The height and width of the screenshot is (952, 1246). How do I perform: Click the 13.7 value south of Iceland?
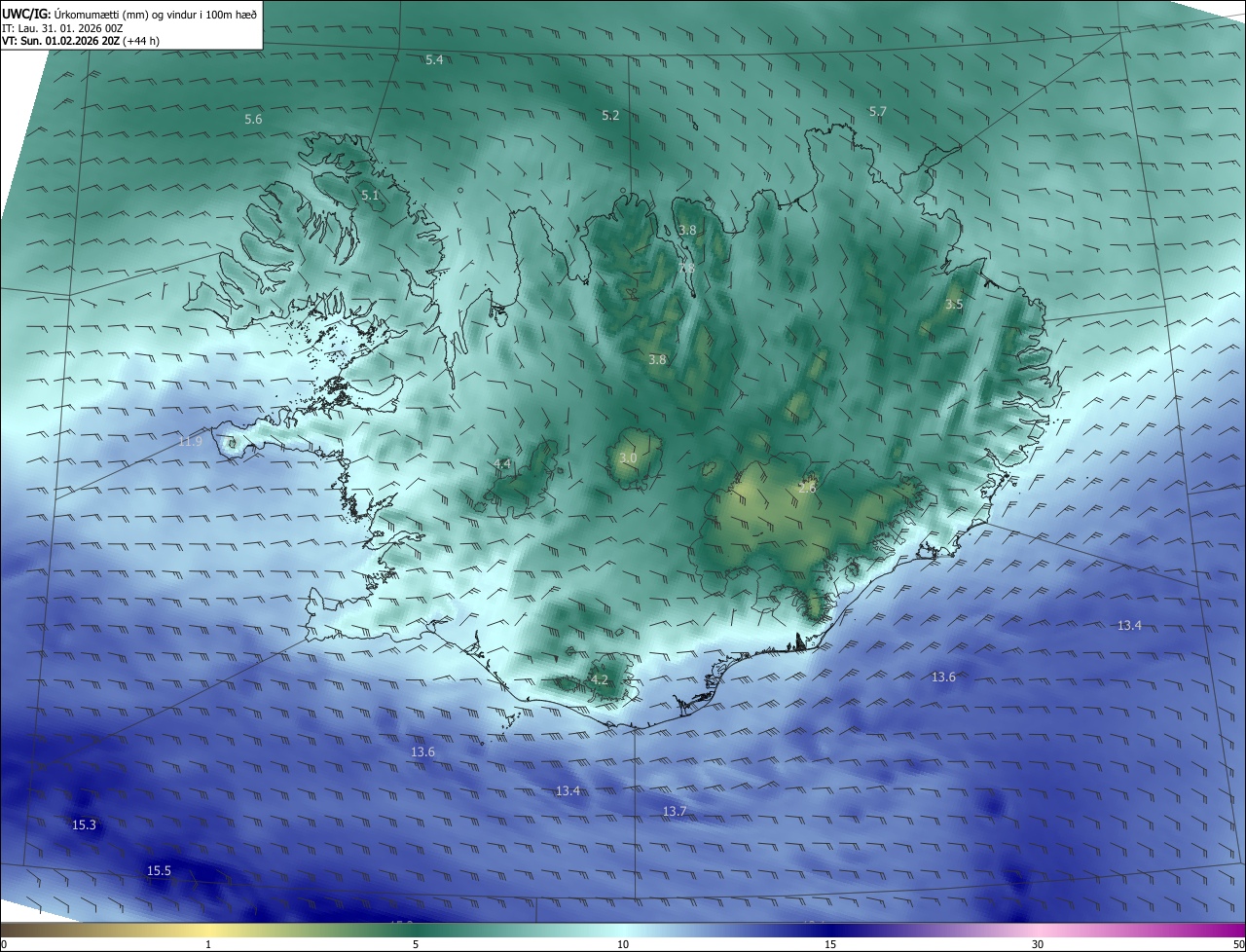675,812
